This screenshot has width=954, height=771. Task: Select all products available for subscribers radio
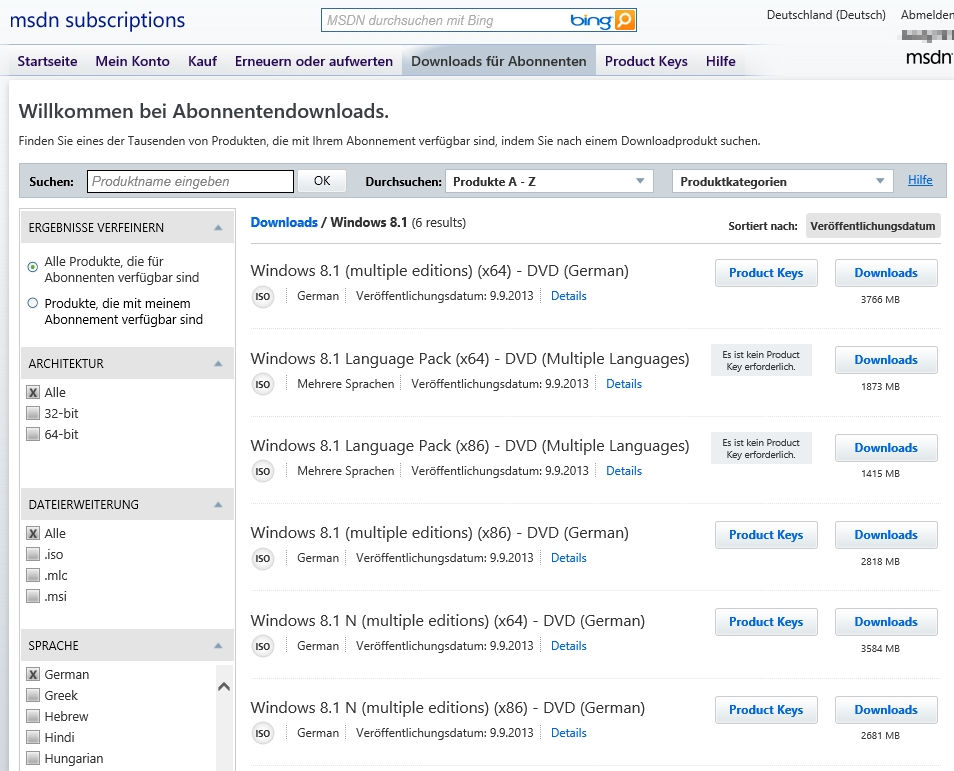pyautogui.click(x=33, y=267)
